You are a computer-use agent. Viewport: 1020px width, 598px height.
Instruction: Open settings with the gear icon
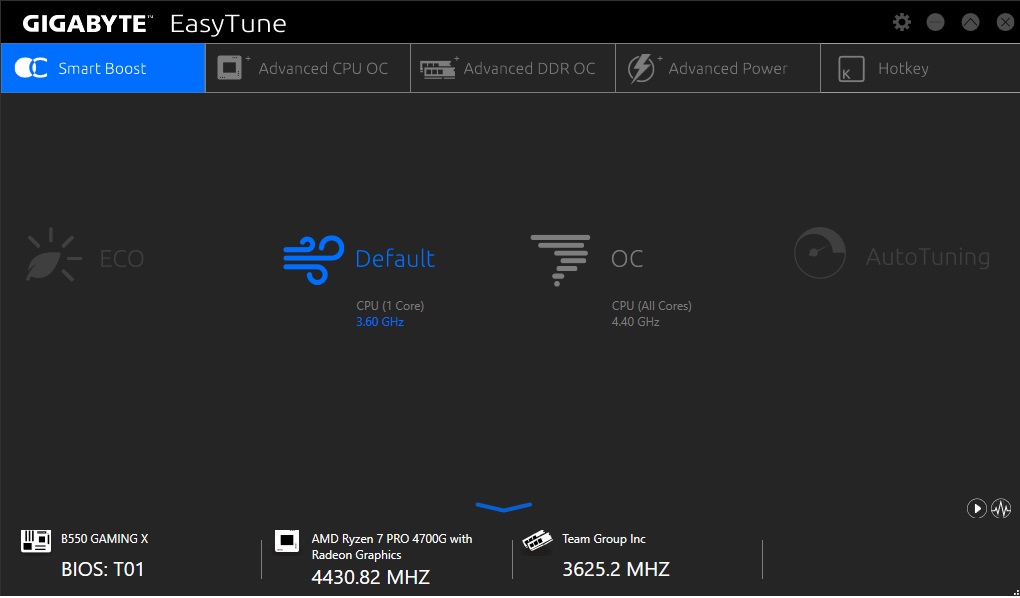pos(902,22)
